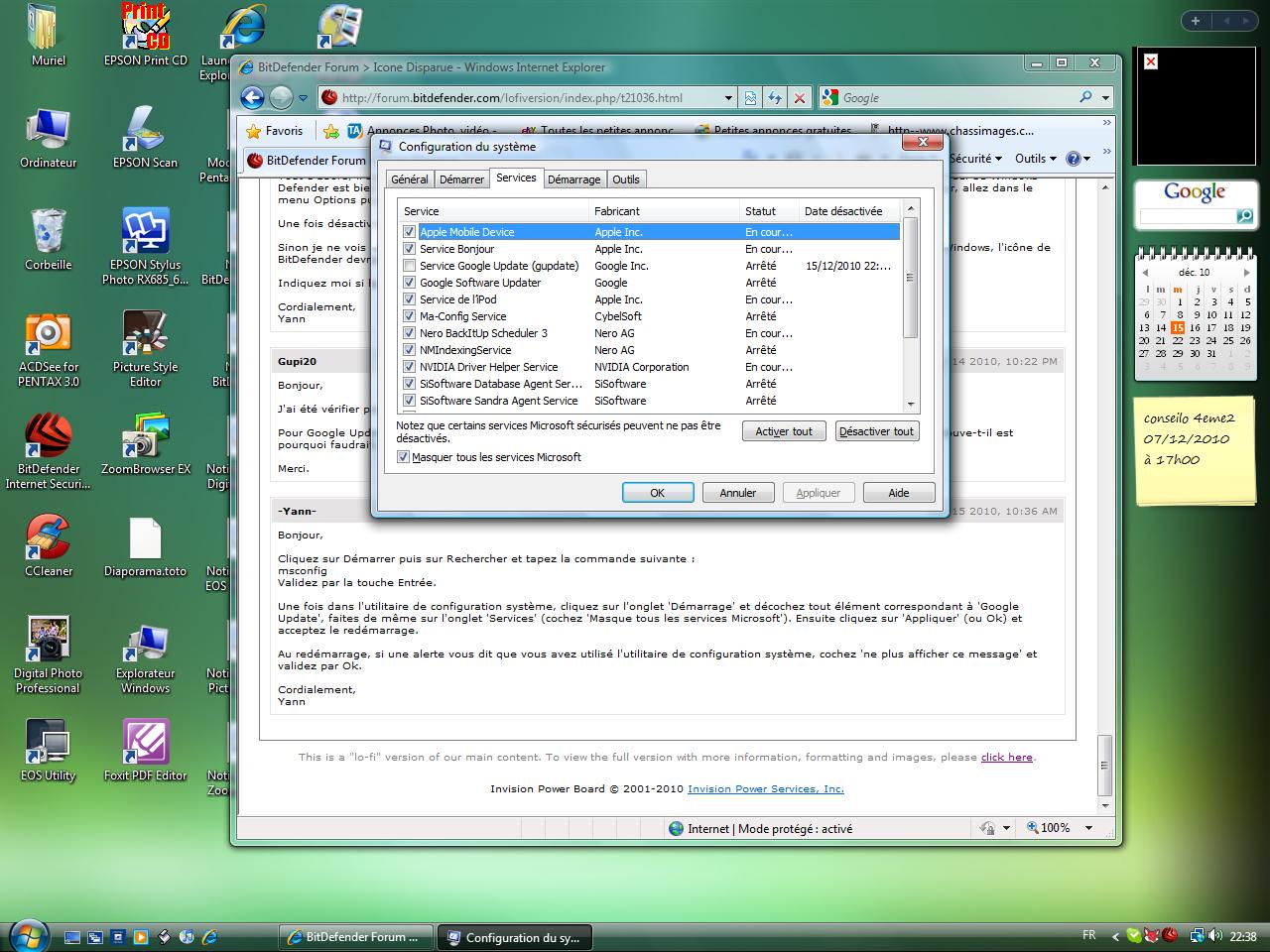Show hidden tray icons arrow
This screenshot has width=1270, height=952.
pyautogui.click(x=1115, y=936)
